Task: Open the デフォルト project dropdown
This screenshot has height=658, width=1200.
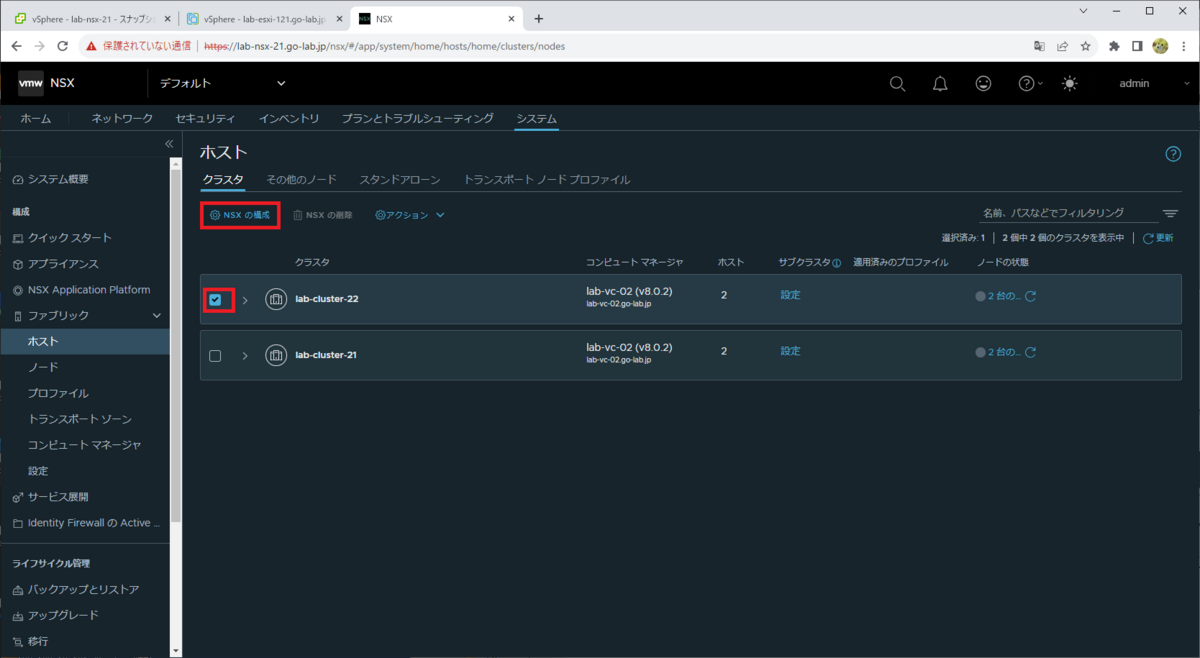Action: (x=222, y=84)
